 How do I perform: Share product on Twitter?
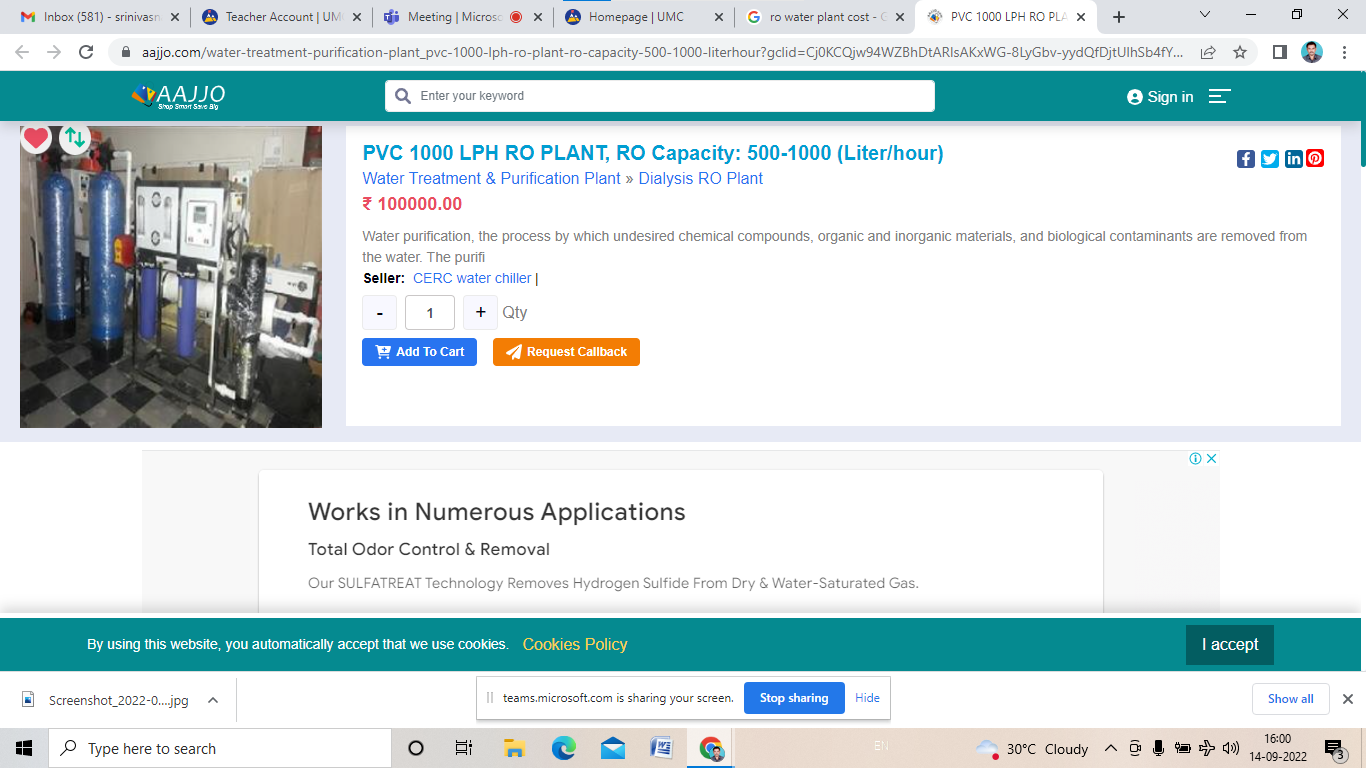(x=1270, y=158)
